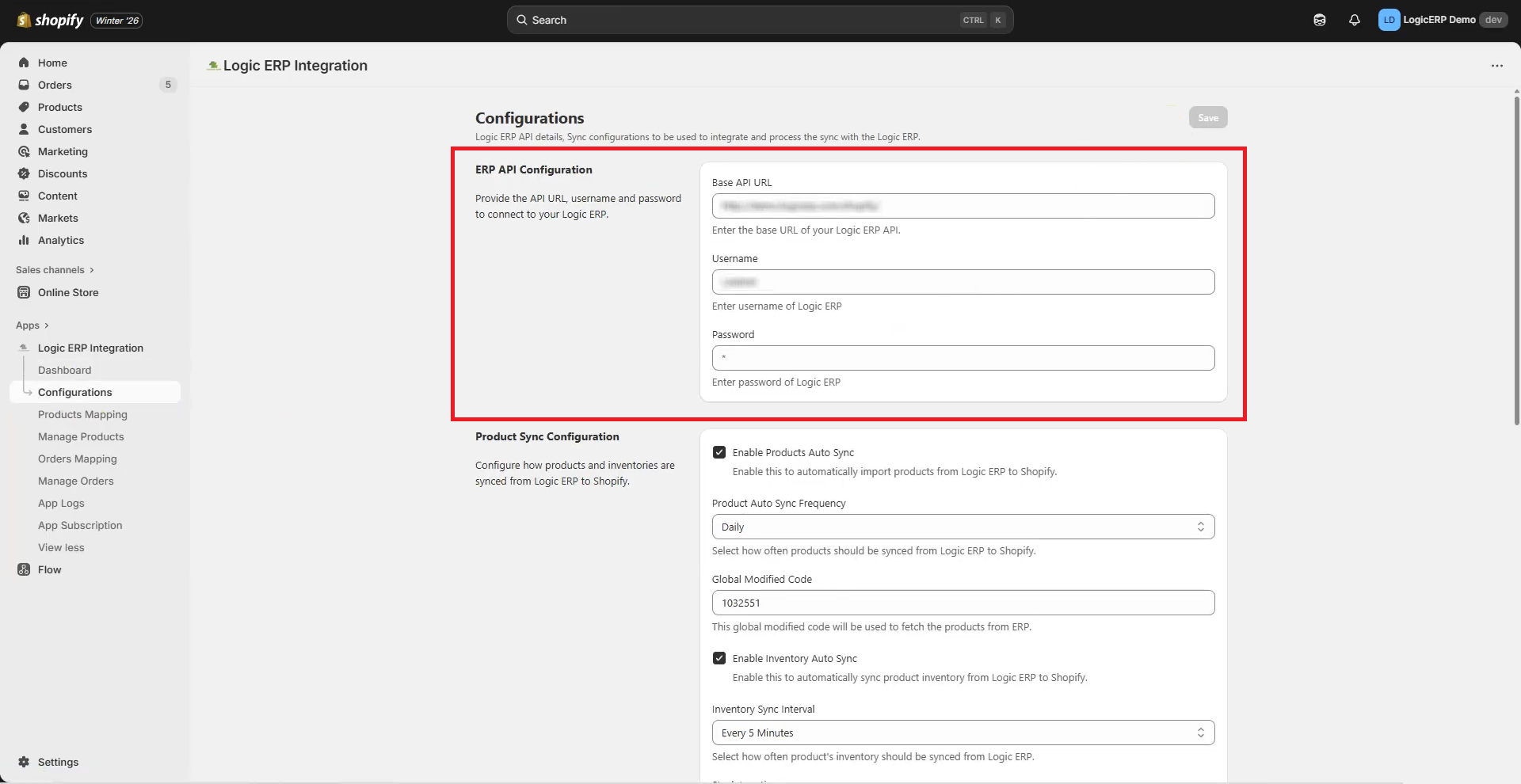Go to App Logs page

[61, 503]
